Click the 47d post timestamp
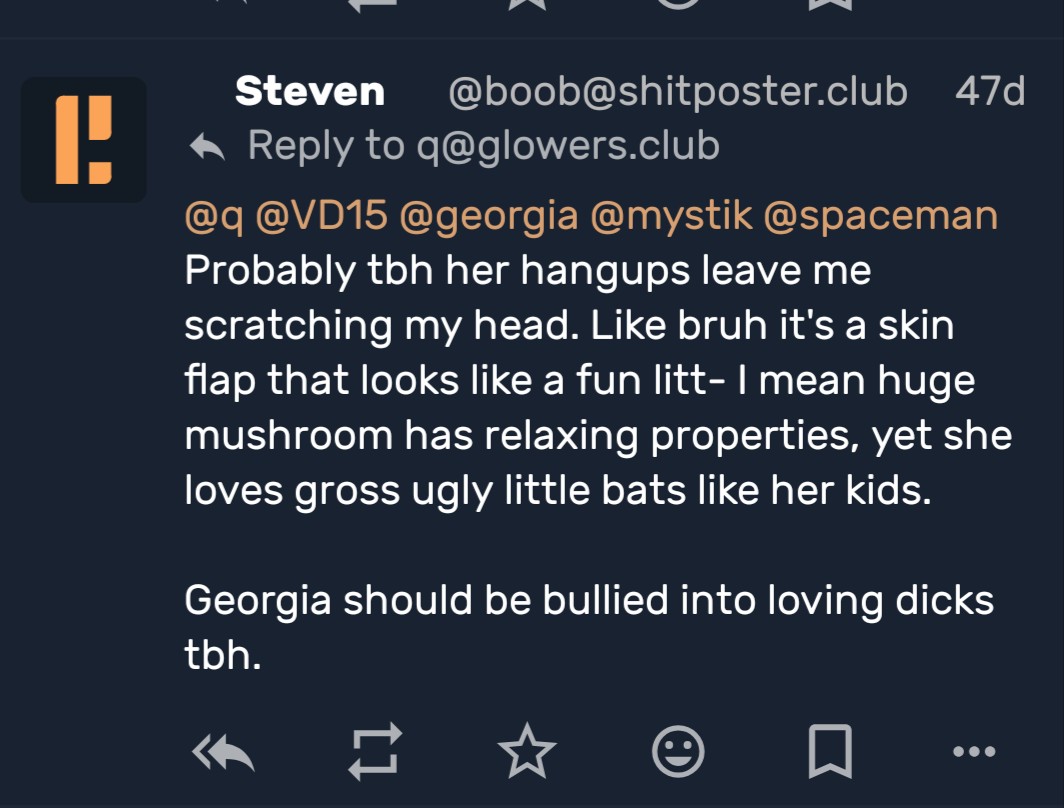The width and height of the screenshot is (1064, 808). click(x=990, y=92)
